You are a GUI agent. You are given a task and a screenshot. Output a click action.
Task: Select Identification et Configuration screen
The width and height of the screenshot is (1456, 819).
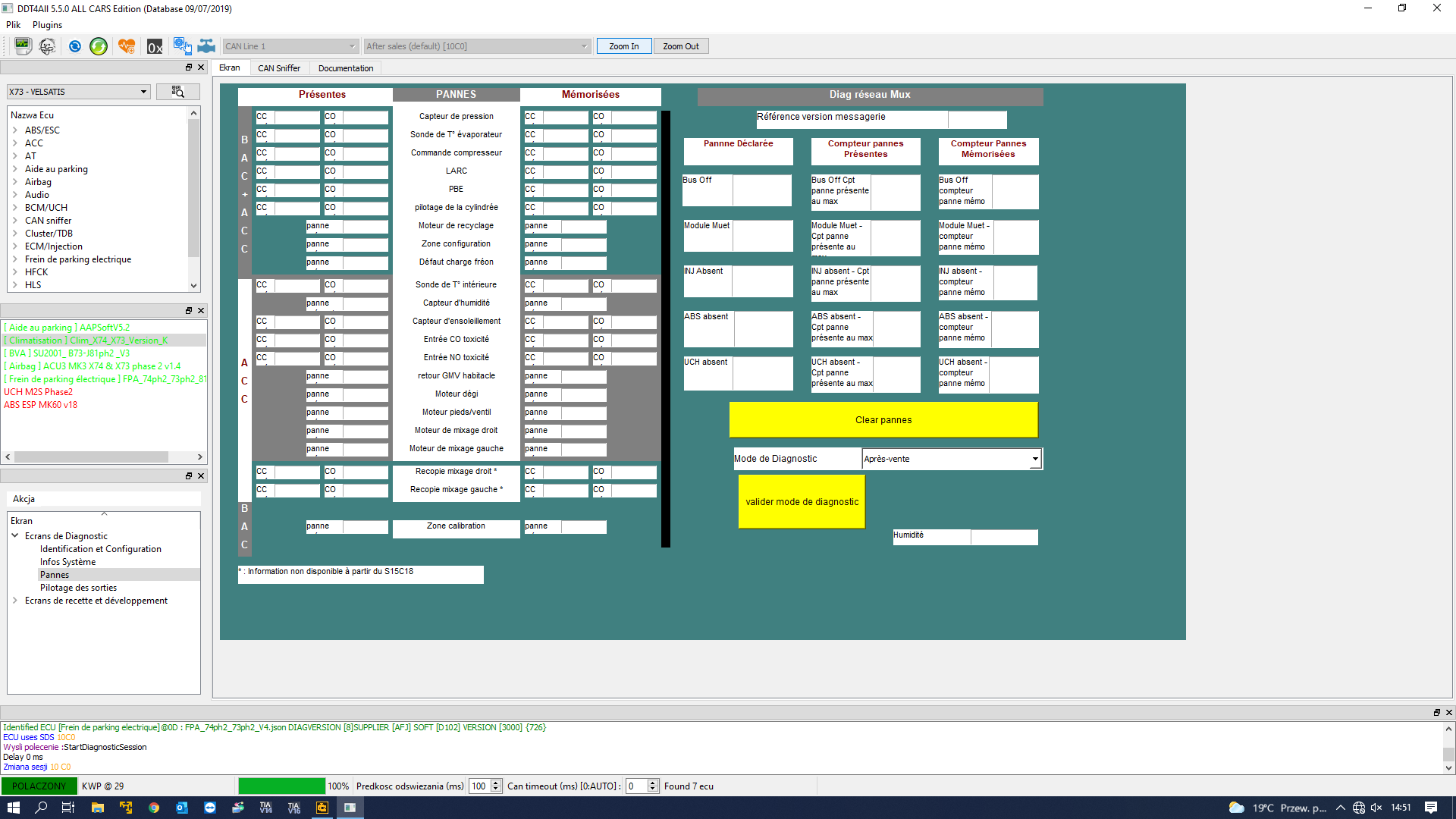coord(101,549)
